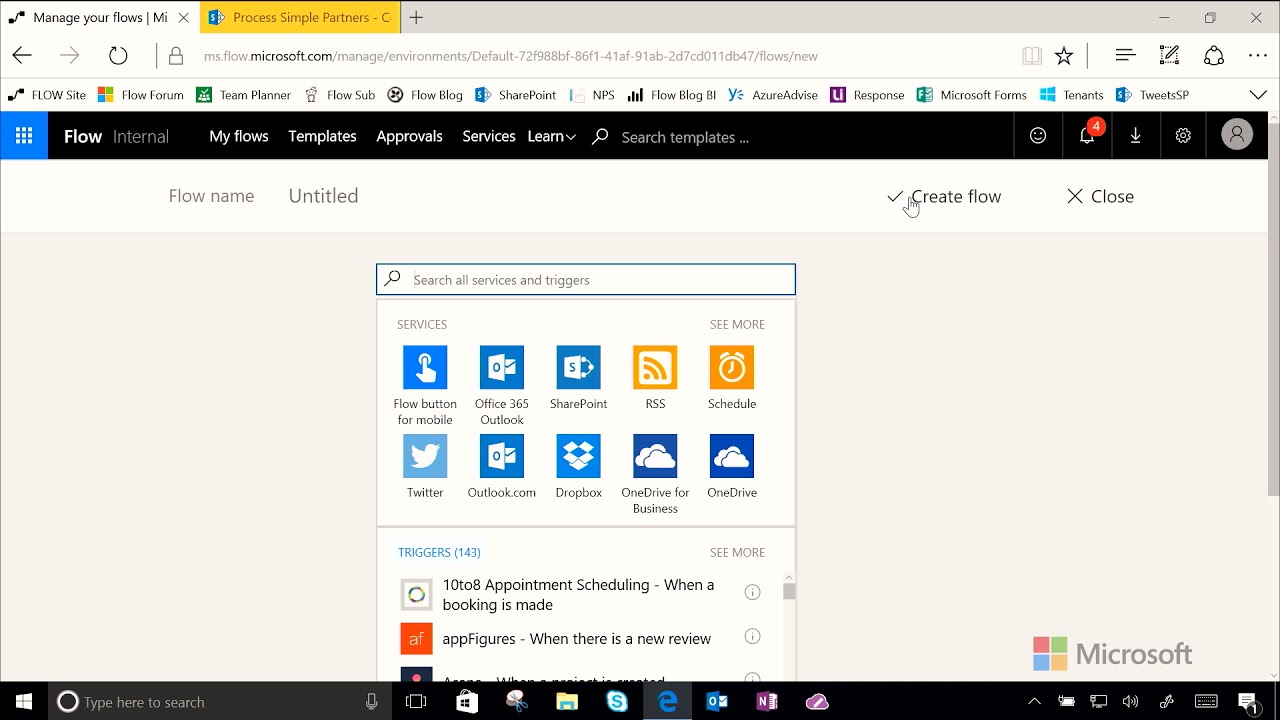See more triggers link
1280x720 pixels.
(737, 552)
